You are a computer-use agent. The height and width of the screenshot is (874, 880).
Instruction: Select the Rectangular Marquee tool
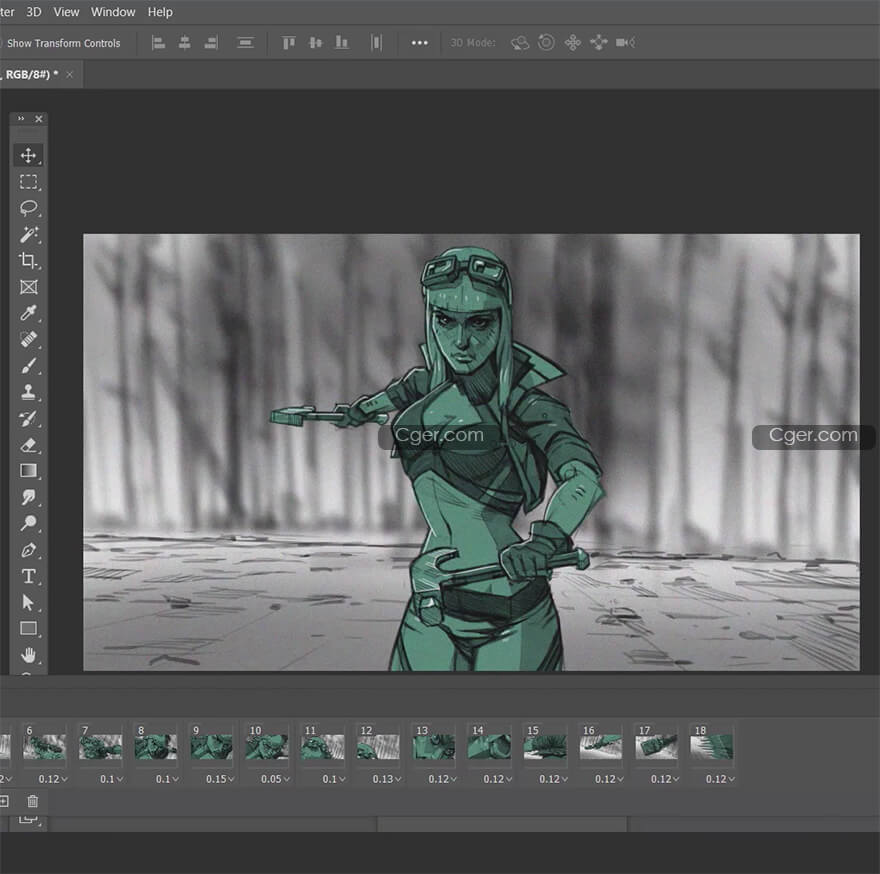click(x=28, y=182)
